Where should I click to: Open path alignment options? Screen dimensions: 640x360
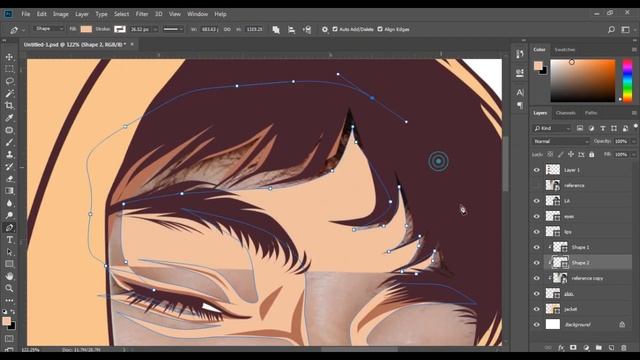291,29
